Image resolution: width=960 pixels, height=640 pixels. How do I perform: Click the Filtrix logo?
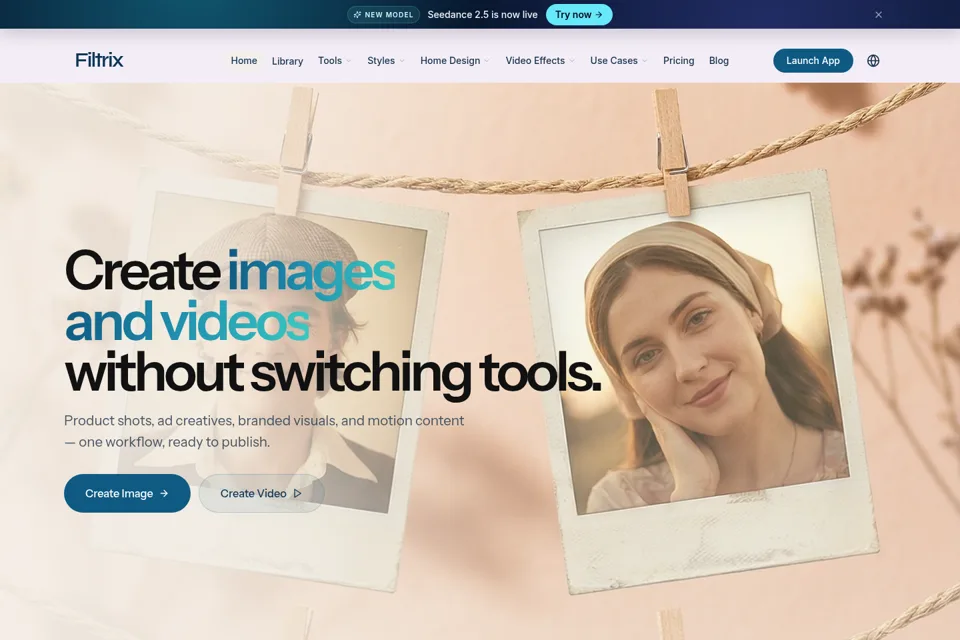pos(99,60)
